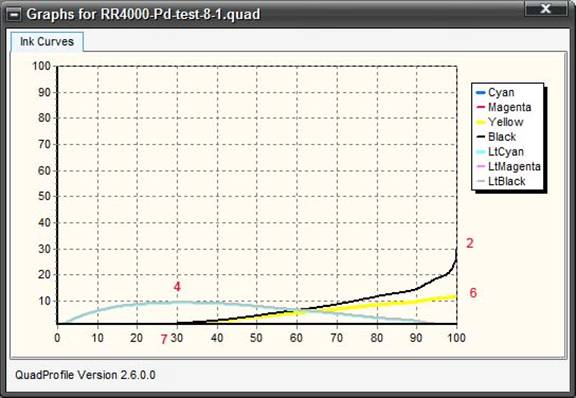Click the Cyan legend color swatch
The height and width of the screenshot is (398, 576).
click(480, 92)
